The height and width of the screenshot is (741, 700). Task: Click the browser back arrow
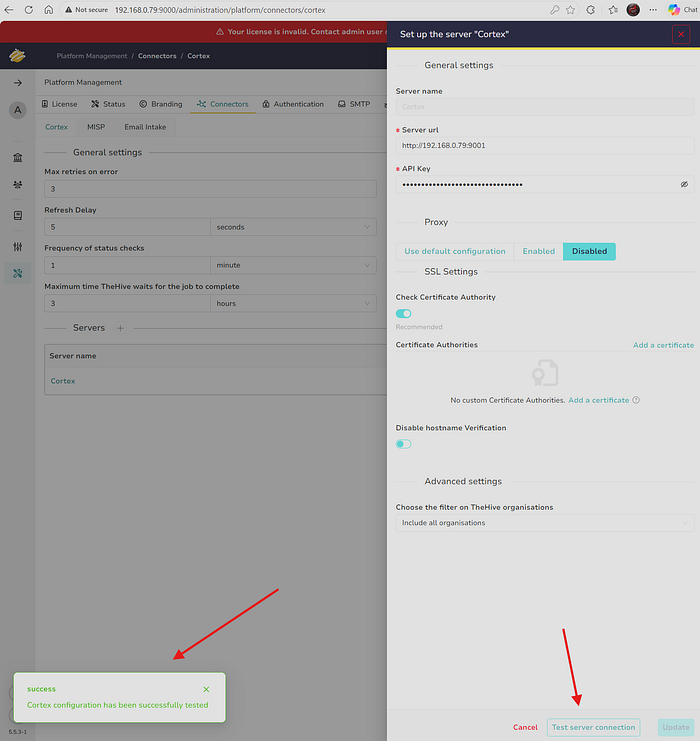click(9, 9)
